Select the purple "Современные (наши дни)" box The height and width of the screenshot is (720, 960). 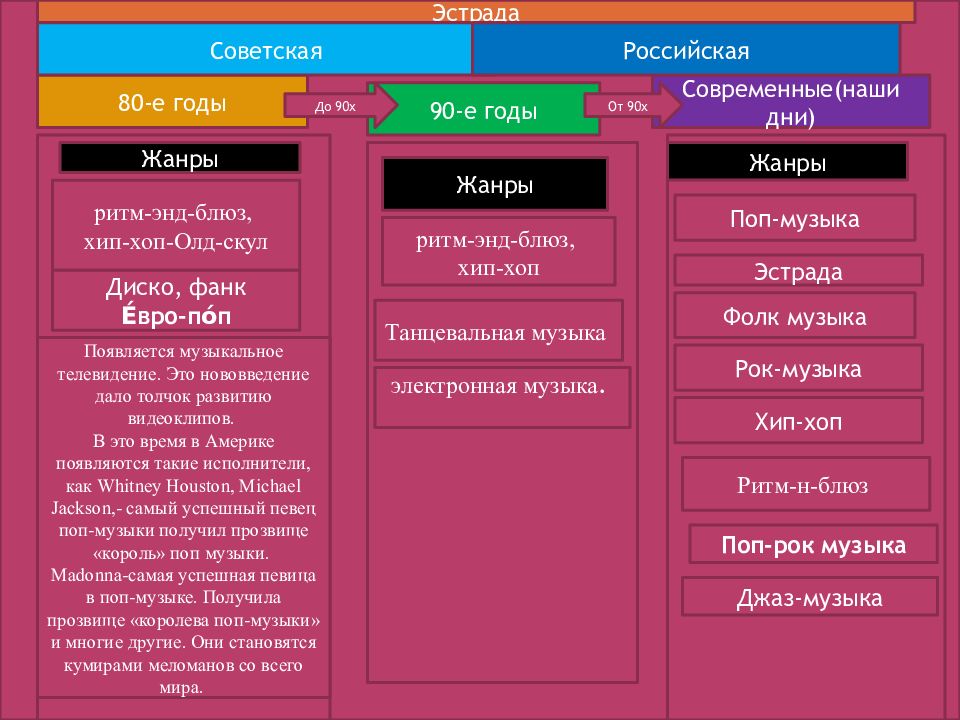pyautogui.click(x=791, y=102)
